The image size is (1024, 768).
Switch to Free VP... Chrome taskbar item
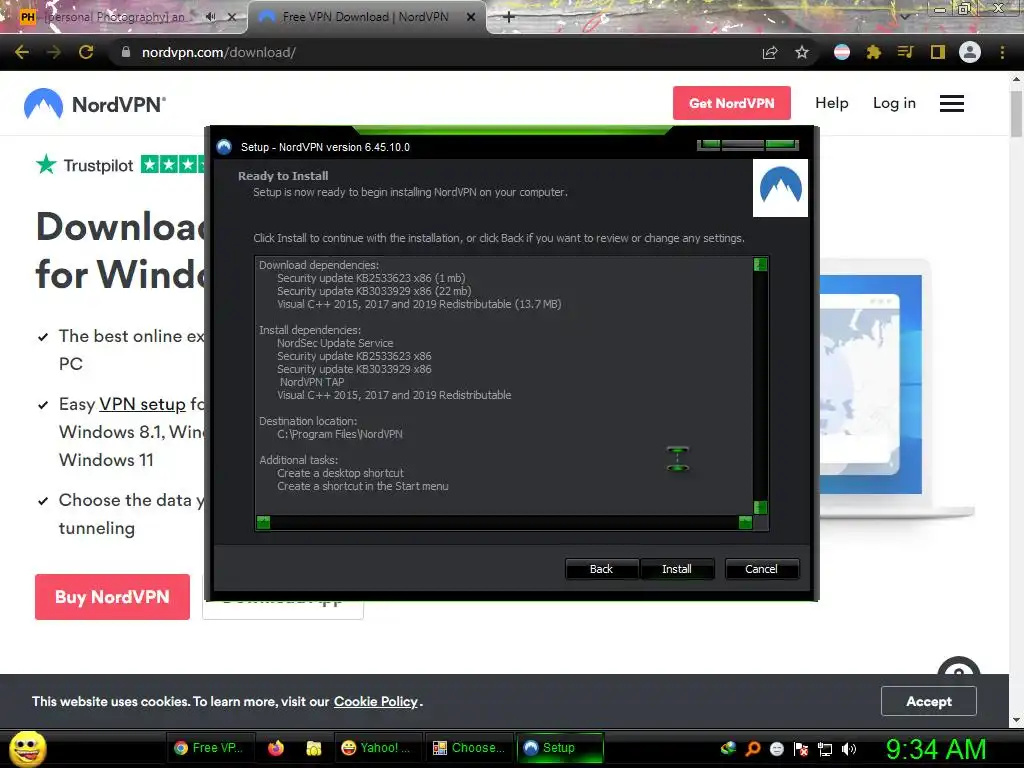click(x=209, y=748)
